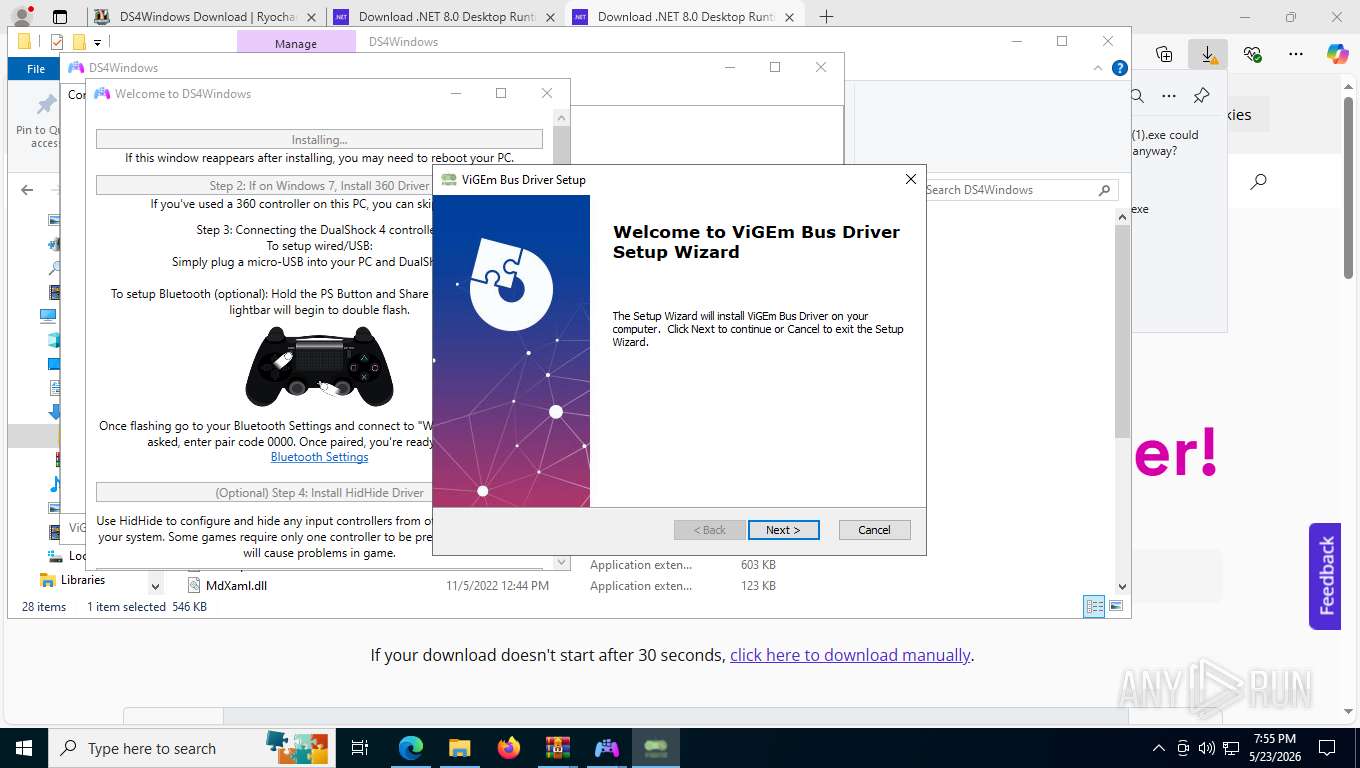Open the notification center

click(x=1327, y=748)
